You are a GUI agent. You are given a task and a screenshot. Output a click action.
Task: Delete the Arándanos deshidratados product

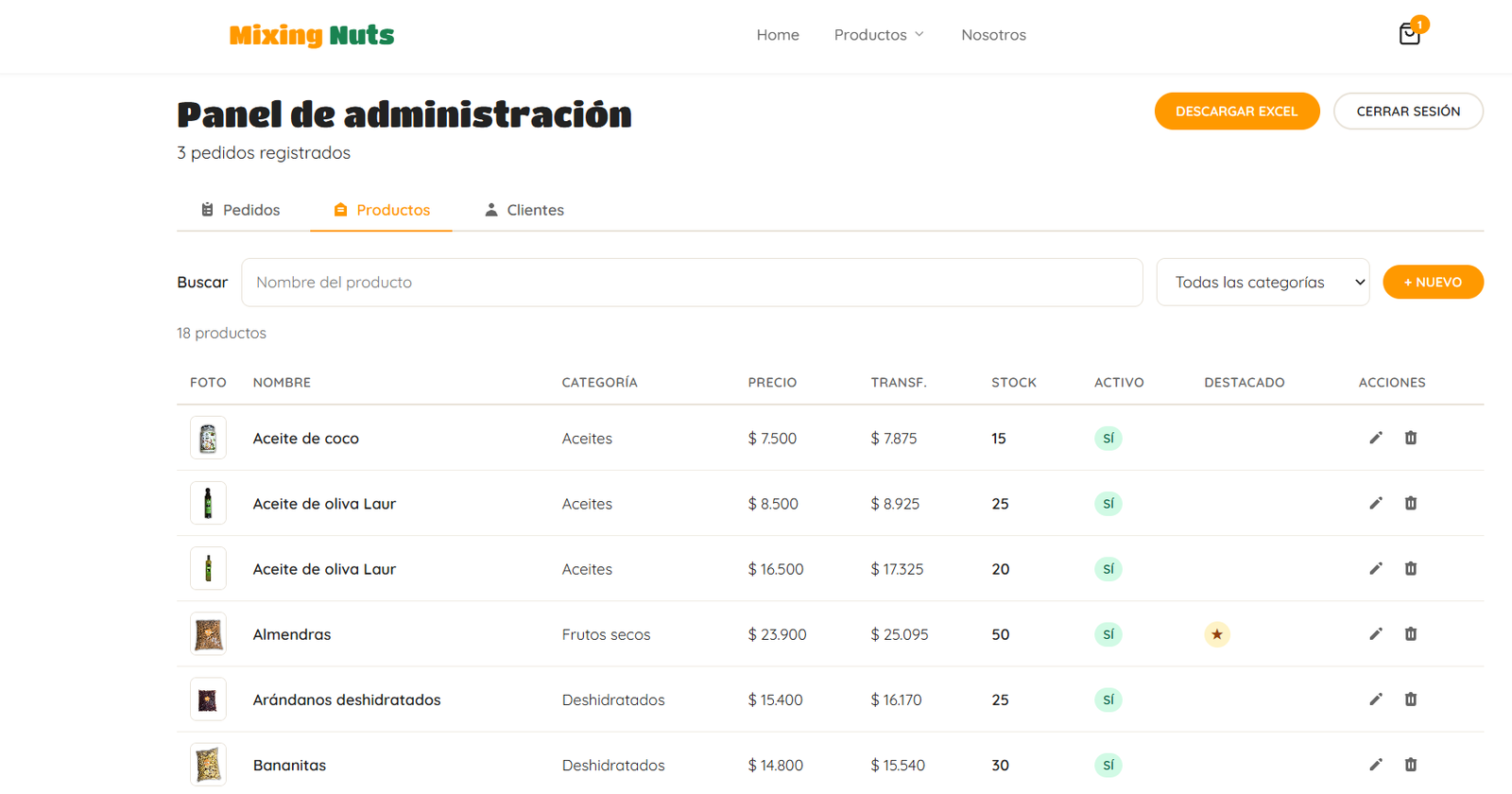1411,699
